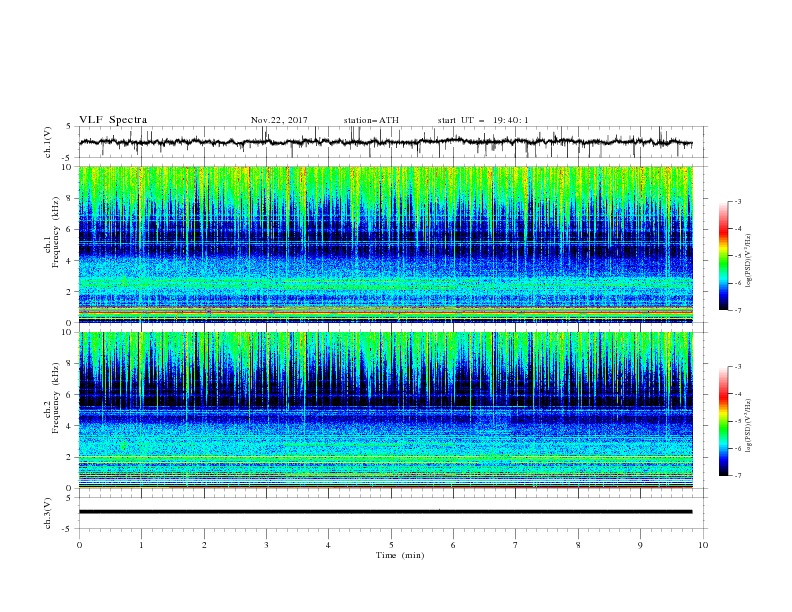
Task: Click the "-7" tick on ch.1 colorbar
Action: click(x=738, y=310)
